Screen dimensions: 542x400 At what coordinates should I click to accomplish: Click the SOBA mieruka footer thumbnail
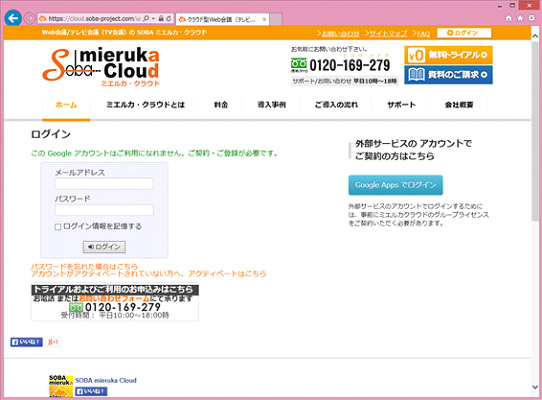pyautogui.click(x=61, y=386)
